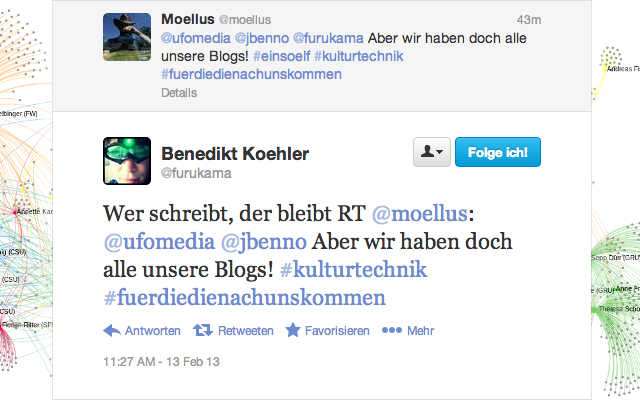Click the reply arrow icon
This screenshot has width=640, height=400.
coord(112,330)
